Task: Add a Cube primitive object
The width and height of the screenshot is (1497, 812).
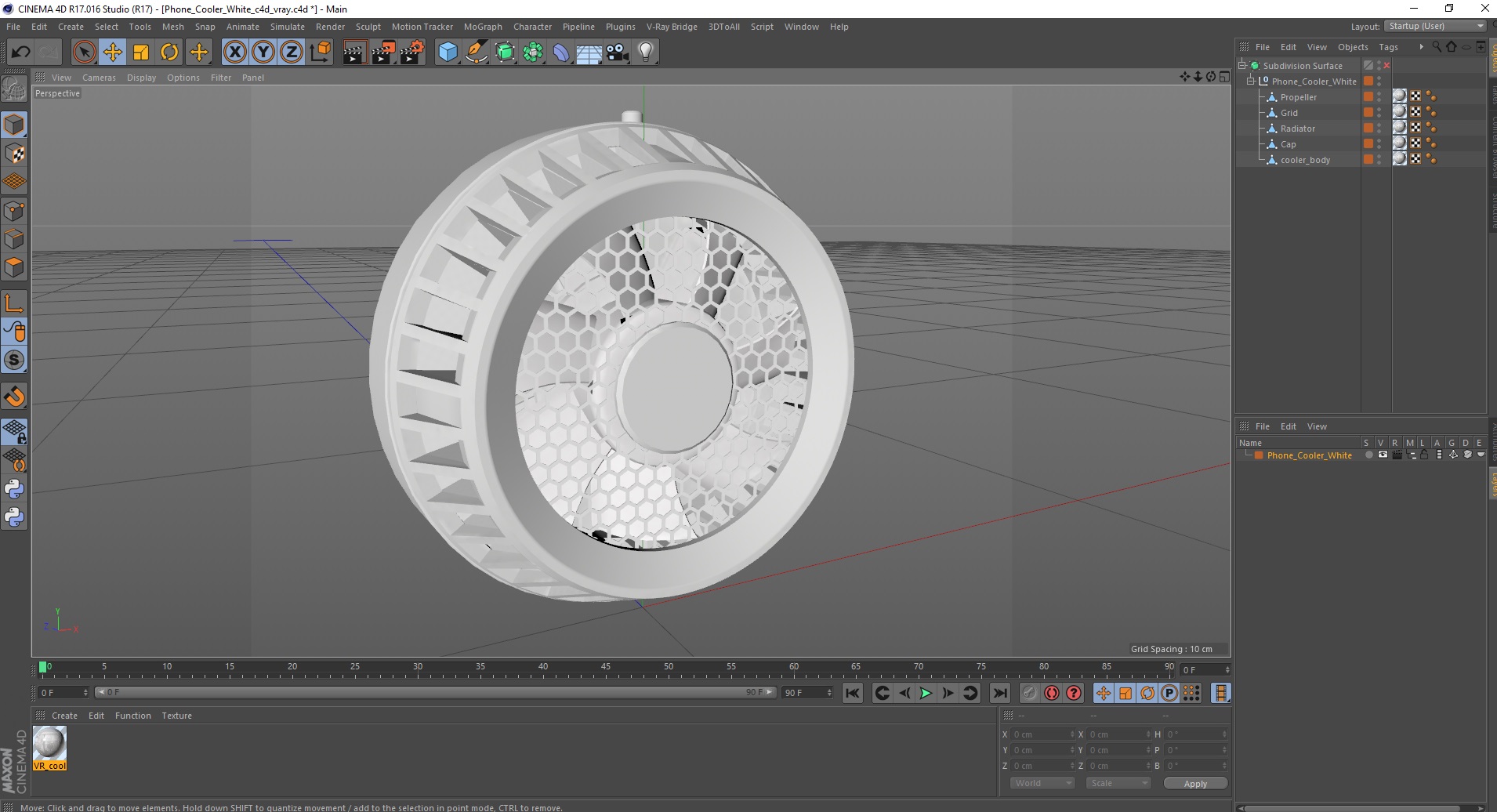Action: point(448,53)
